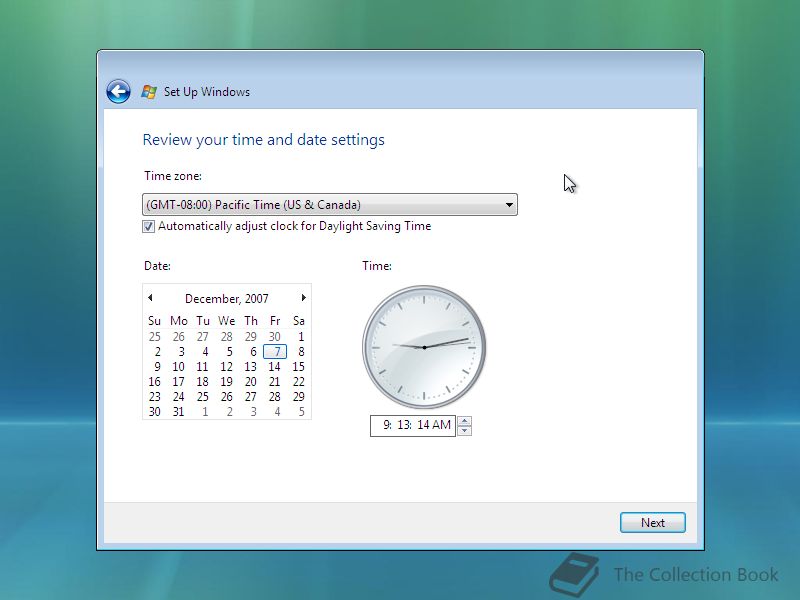Choose December 8 in the calendar
Image resolution: width=800 pixels, height=600 pixels.
click(301, 352)
